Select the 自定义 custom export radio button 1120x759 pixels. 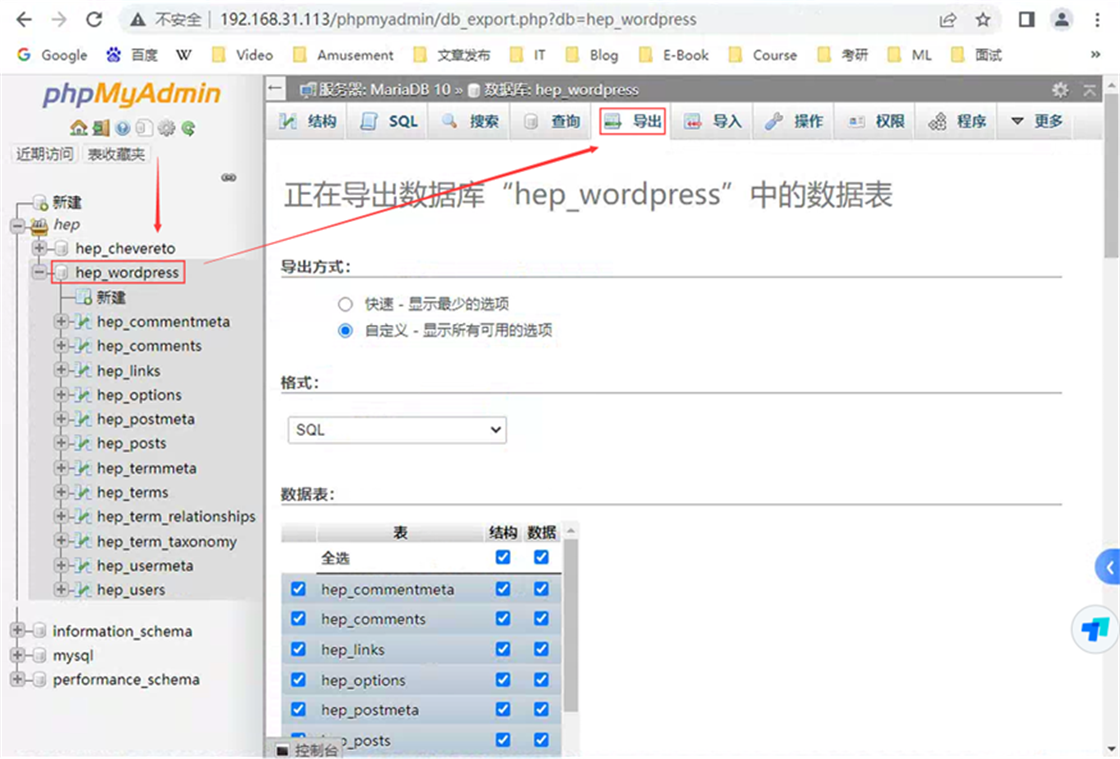click(x=345, y=330)
